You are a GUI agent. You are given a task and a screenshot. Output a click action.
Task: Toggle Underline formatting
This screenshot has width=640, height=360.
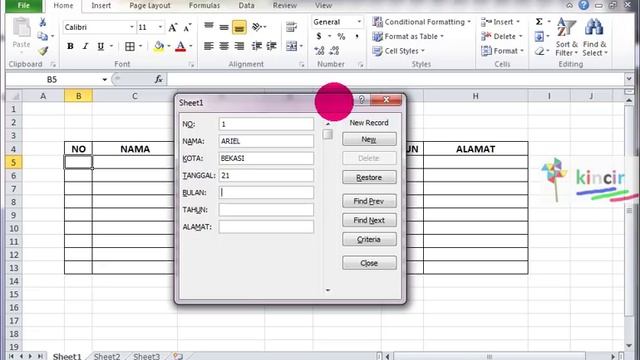click(x=100, y=46)
